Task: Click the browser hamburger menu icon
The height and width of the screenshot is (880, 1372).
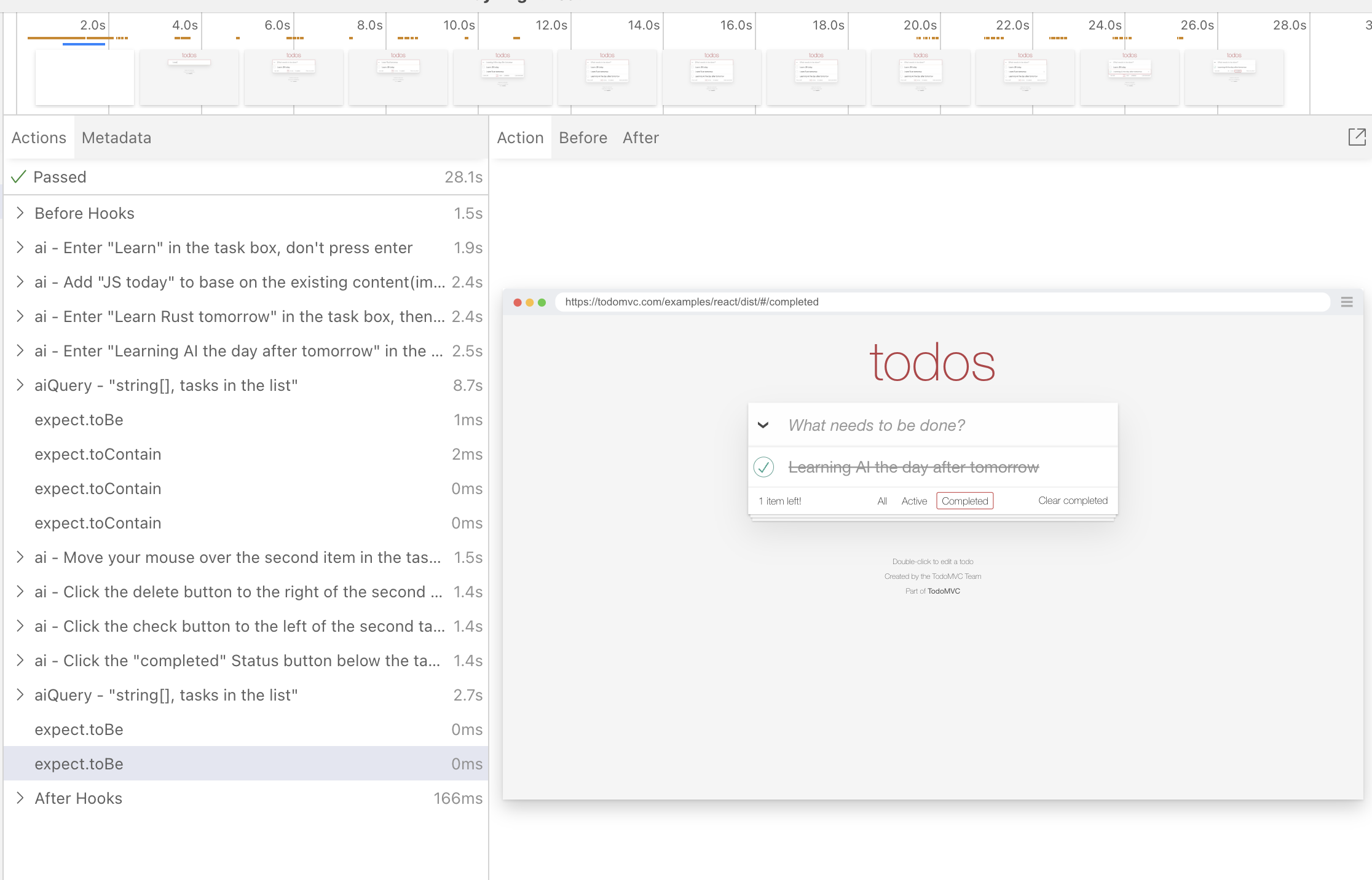Action: pos(1347,302)
